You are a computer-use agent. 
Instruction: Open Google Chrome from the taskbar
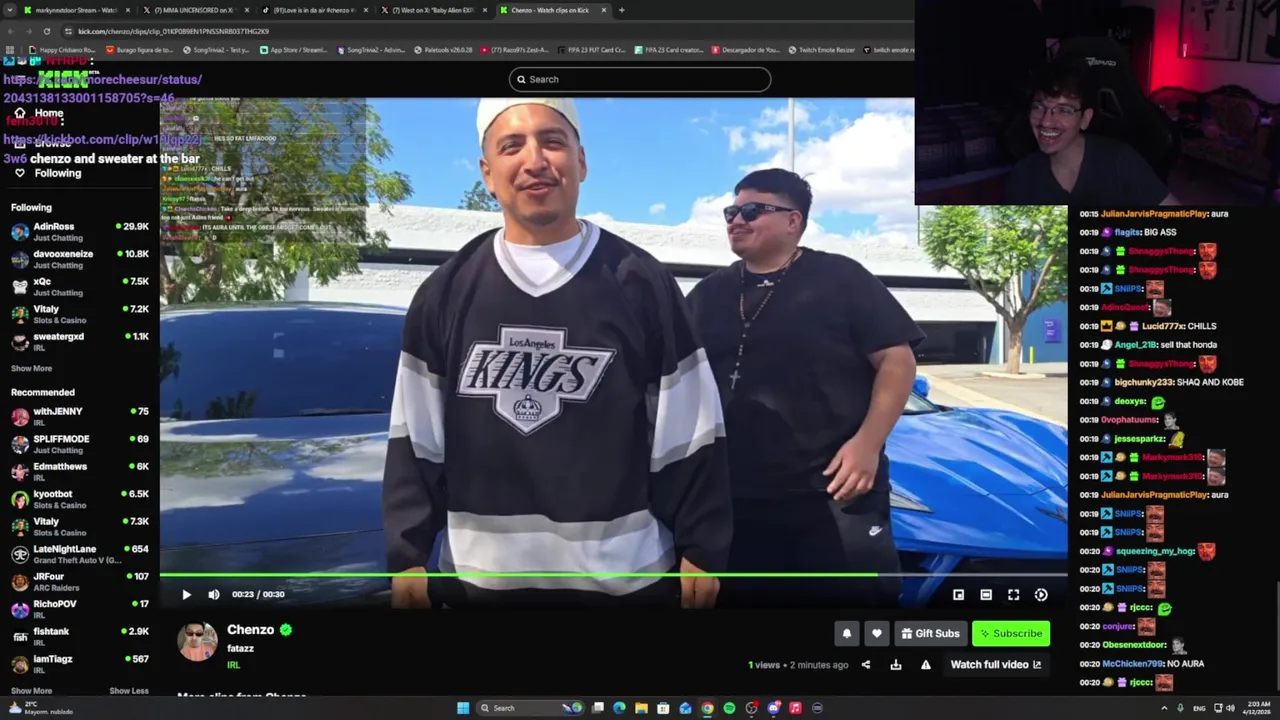tap(707, 708)
